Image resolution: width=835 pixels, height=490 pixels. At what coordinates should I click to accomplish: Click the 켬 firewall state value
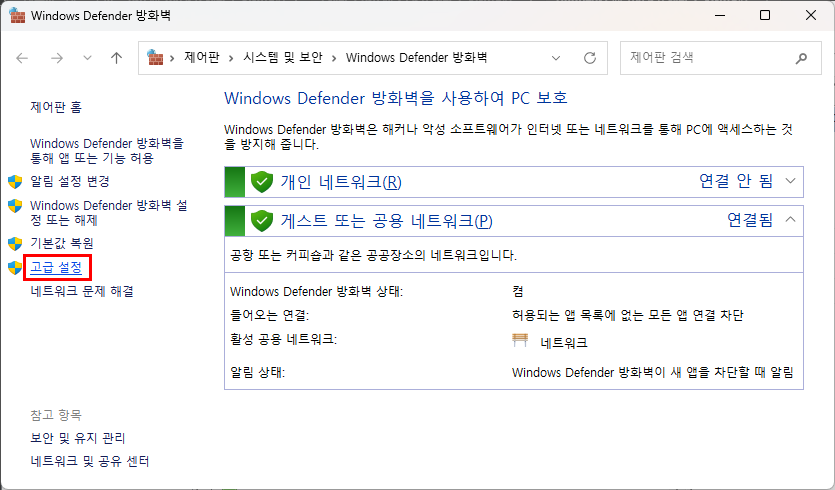(518, 291)
